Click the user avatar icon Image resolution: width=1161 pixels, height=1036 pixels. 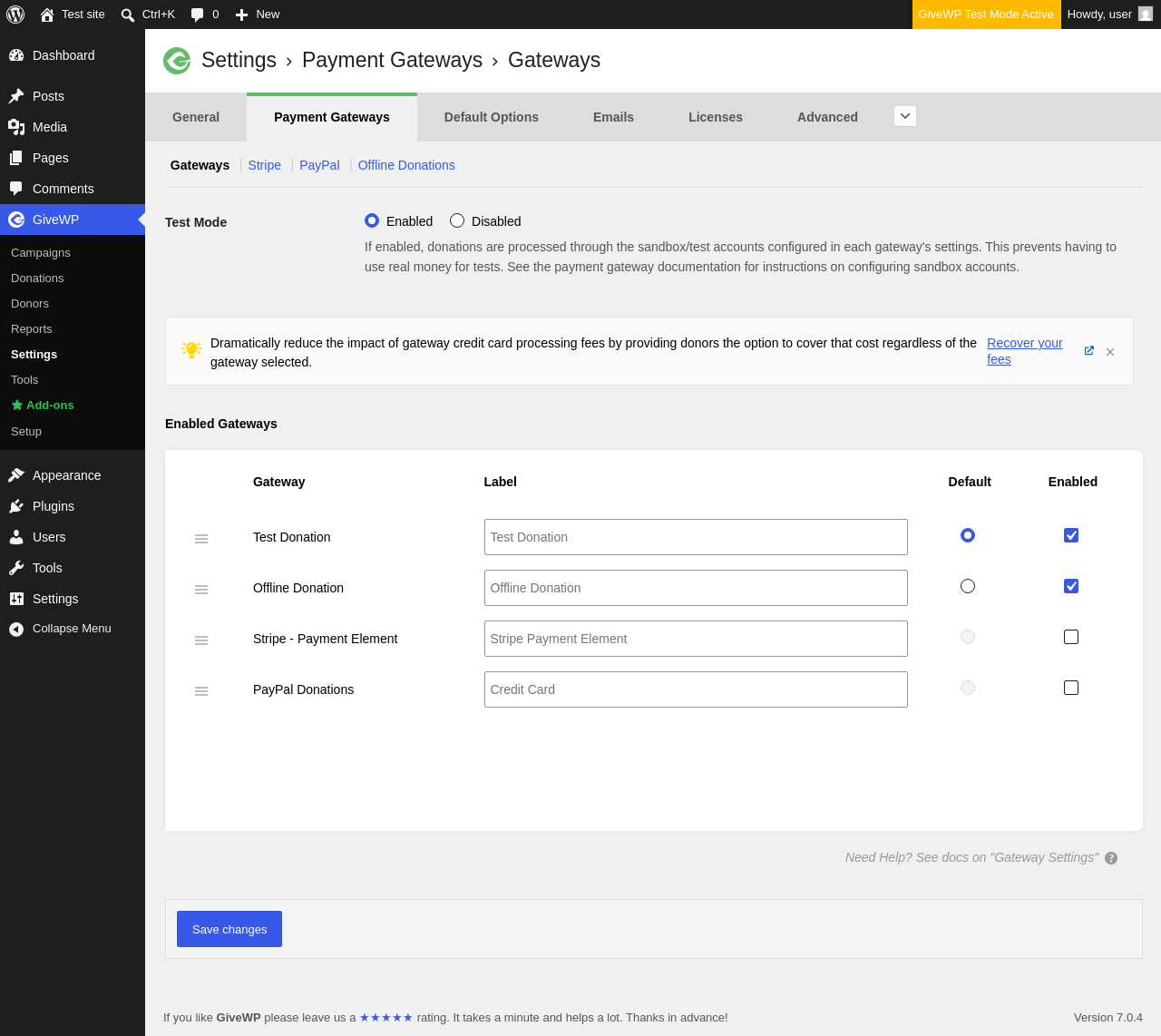[1146, 15]
